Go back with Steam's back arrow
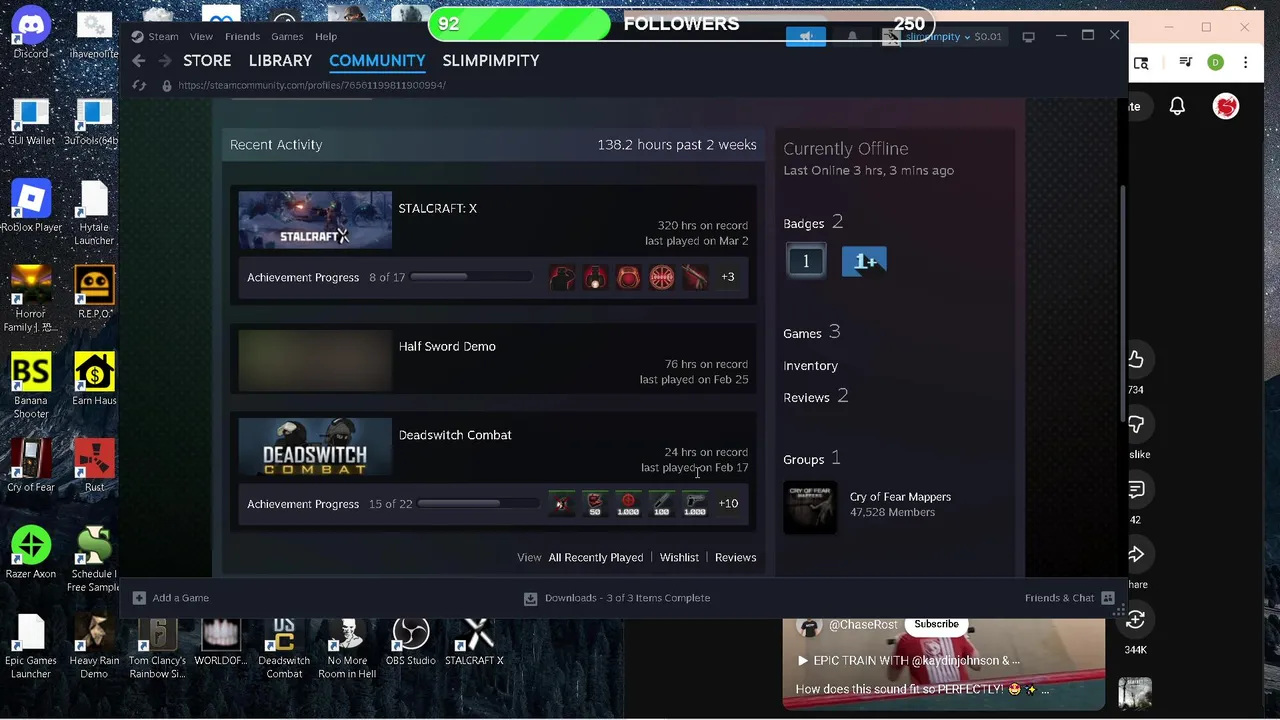1280x720 pixels. pos(139,61)
